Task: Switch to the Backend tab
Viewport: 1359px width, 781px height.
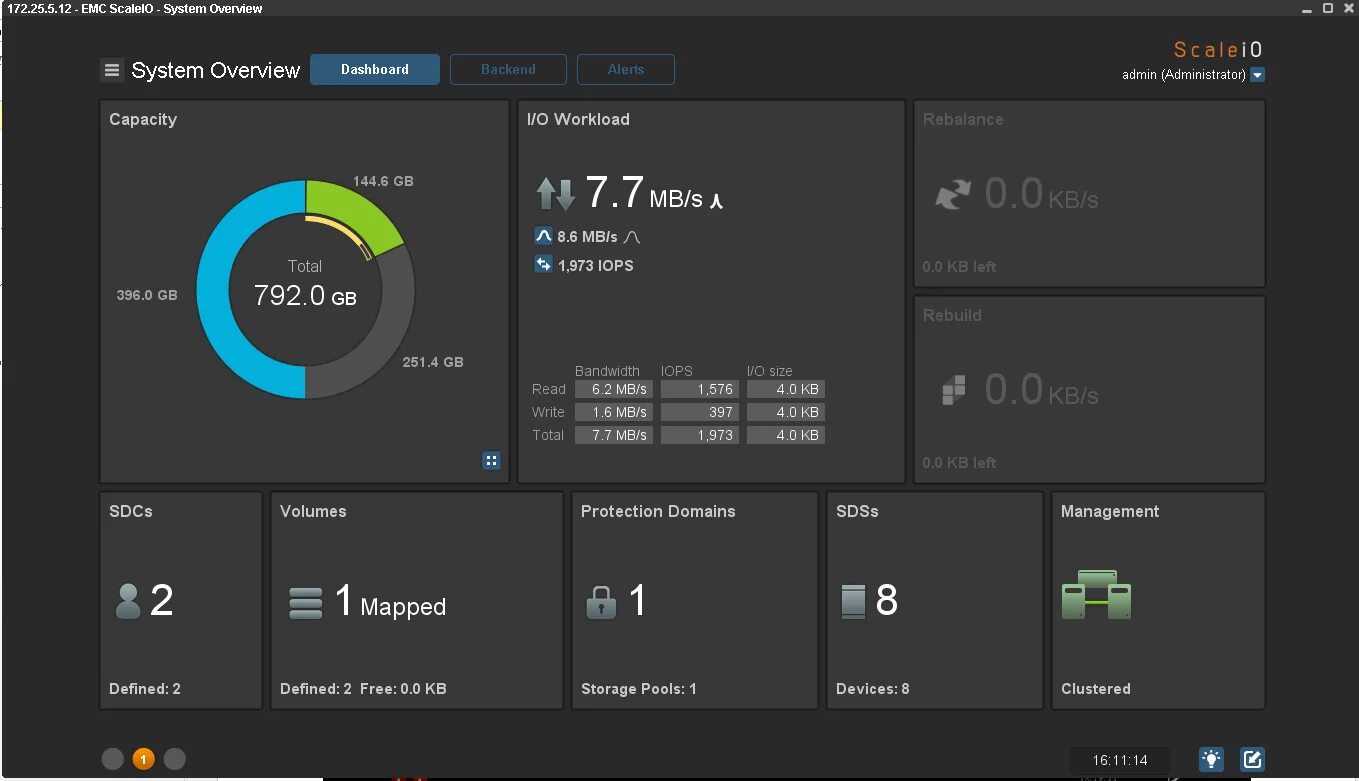Action: click(x=508, y=70)
